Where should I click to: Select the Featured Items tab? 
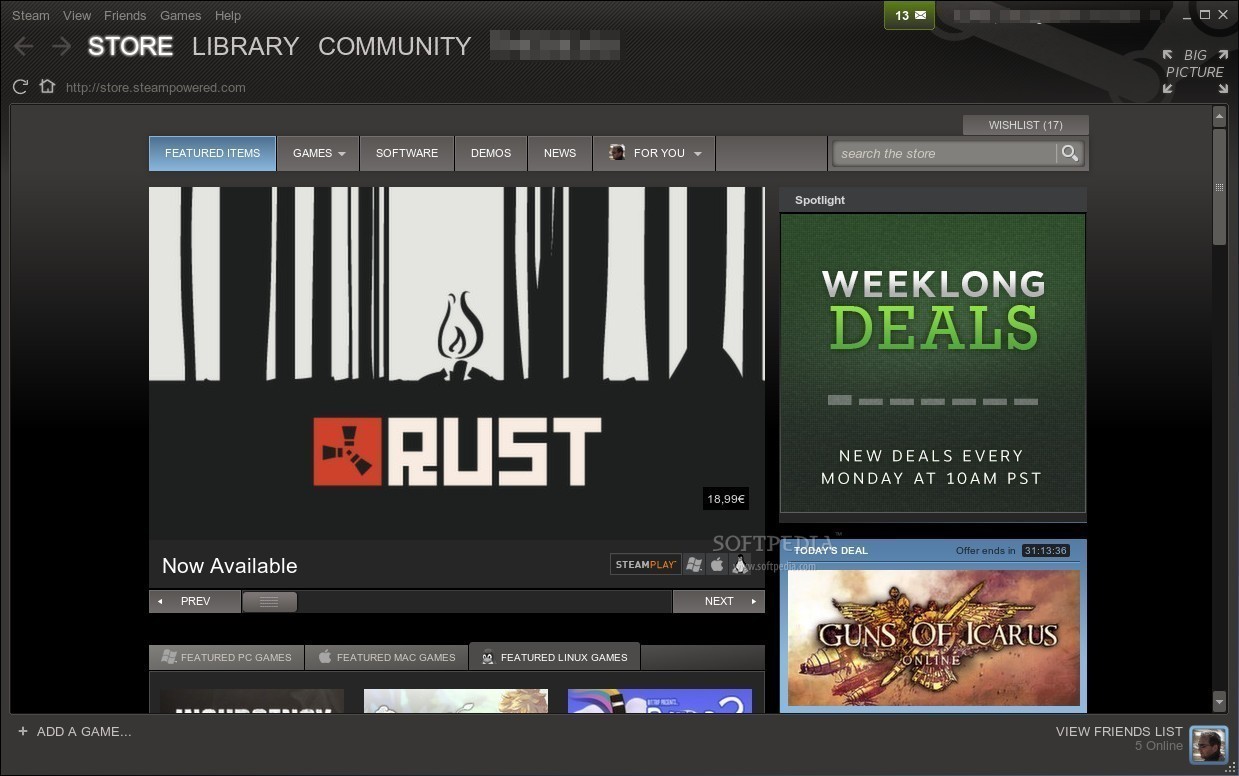click(212, 153)
